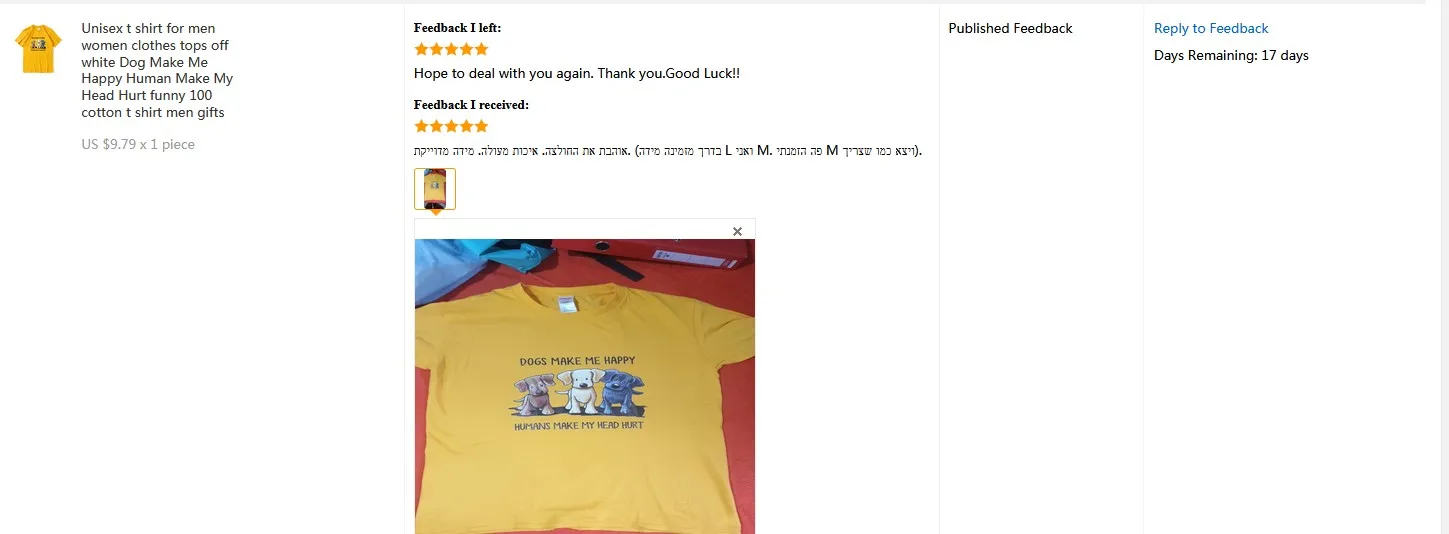Click last star under Feedback I left
This screenshot has width=1449, height=534.
[481, 49]
